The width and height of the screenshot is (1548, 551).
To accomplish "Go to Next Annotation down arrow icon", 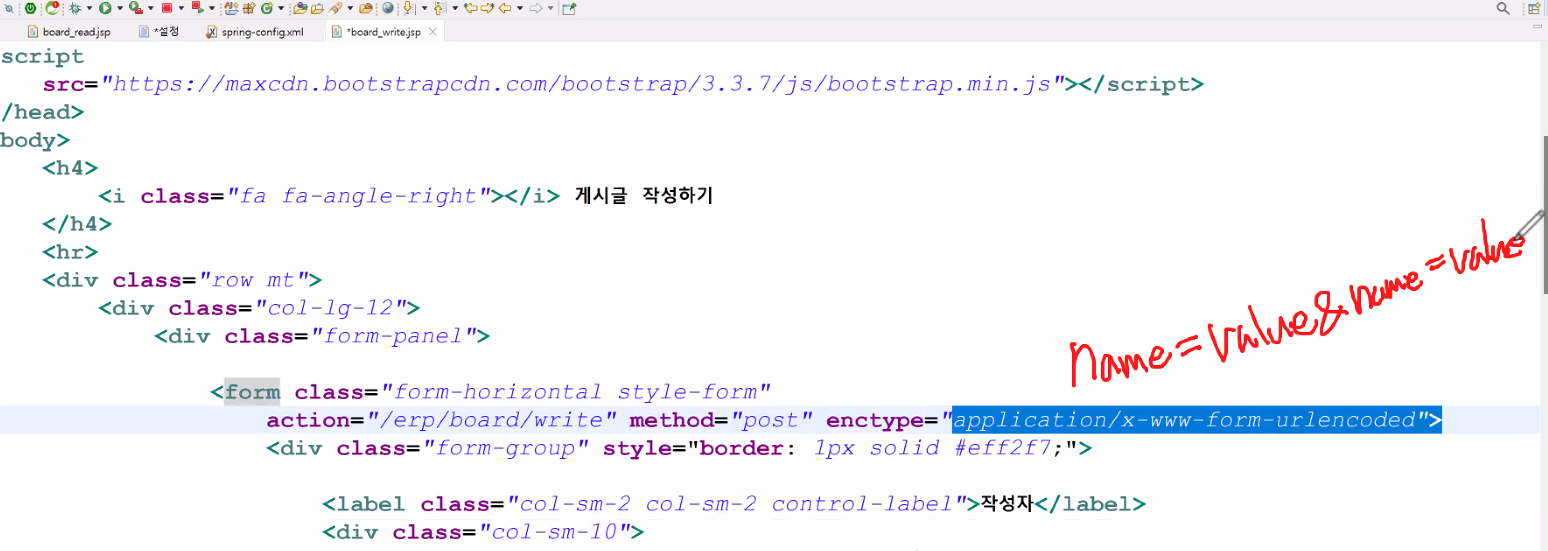I will tap(408, 8).
